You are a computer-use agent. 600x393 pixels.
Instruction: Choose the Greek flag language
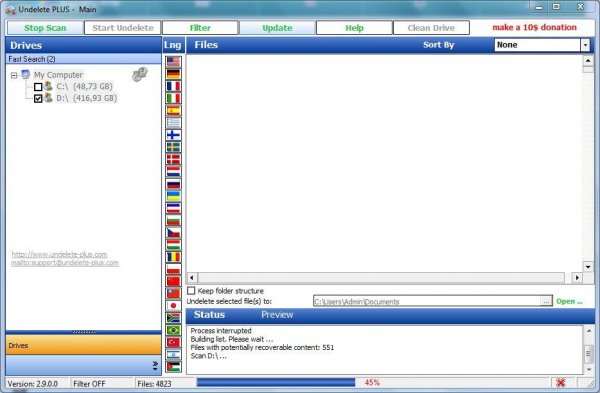coord(173,123)
